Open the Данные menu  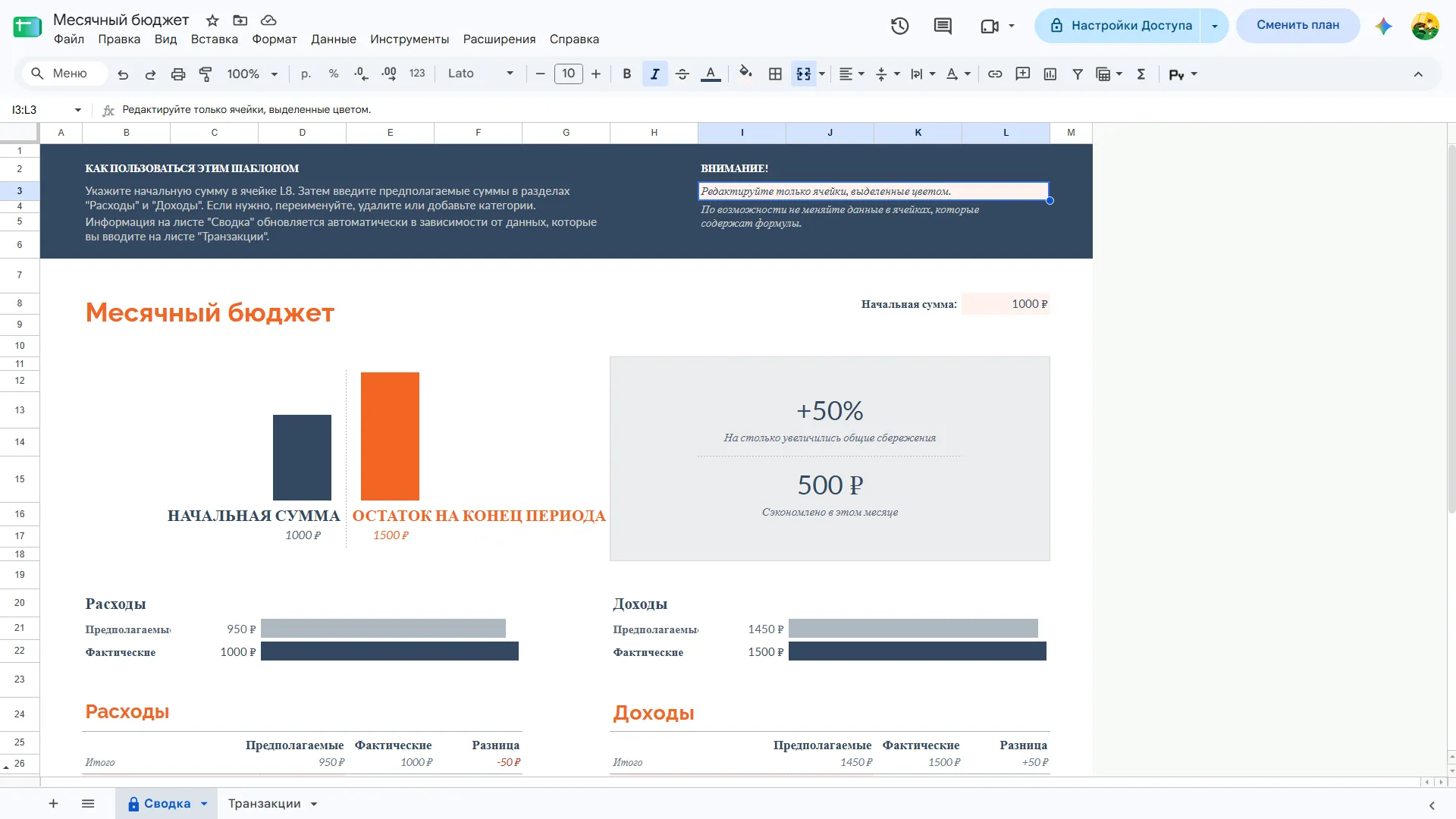[334, 39]
